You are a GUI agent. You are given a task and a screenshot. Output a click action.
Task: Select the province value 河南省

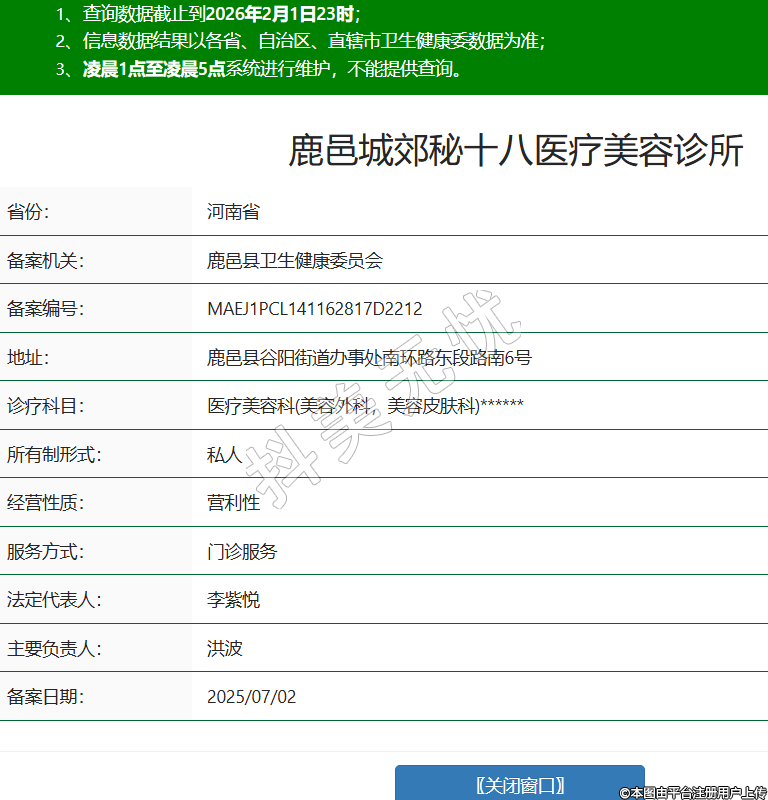click(x=233, y=212)
